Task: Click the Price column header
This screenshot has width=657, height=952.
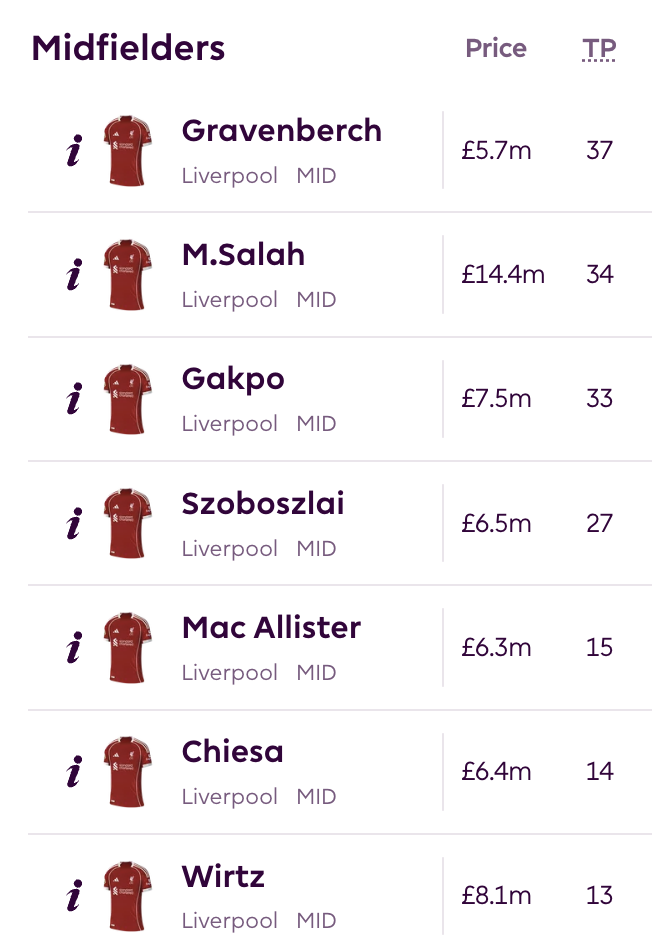Action: pyautogui.click(x=496, y=48)
